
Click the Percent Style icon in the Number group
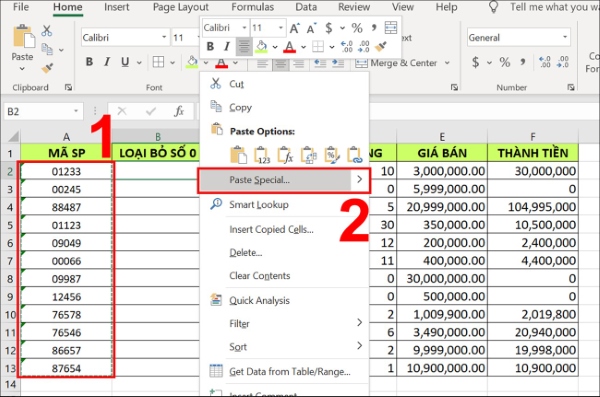(505, 62)
